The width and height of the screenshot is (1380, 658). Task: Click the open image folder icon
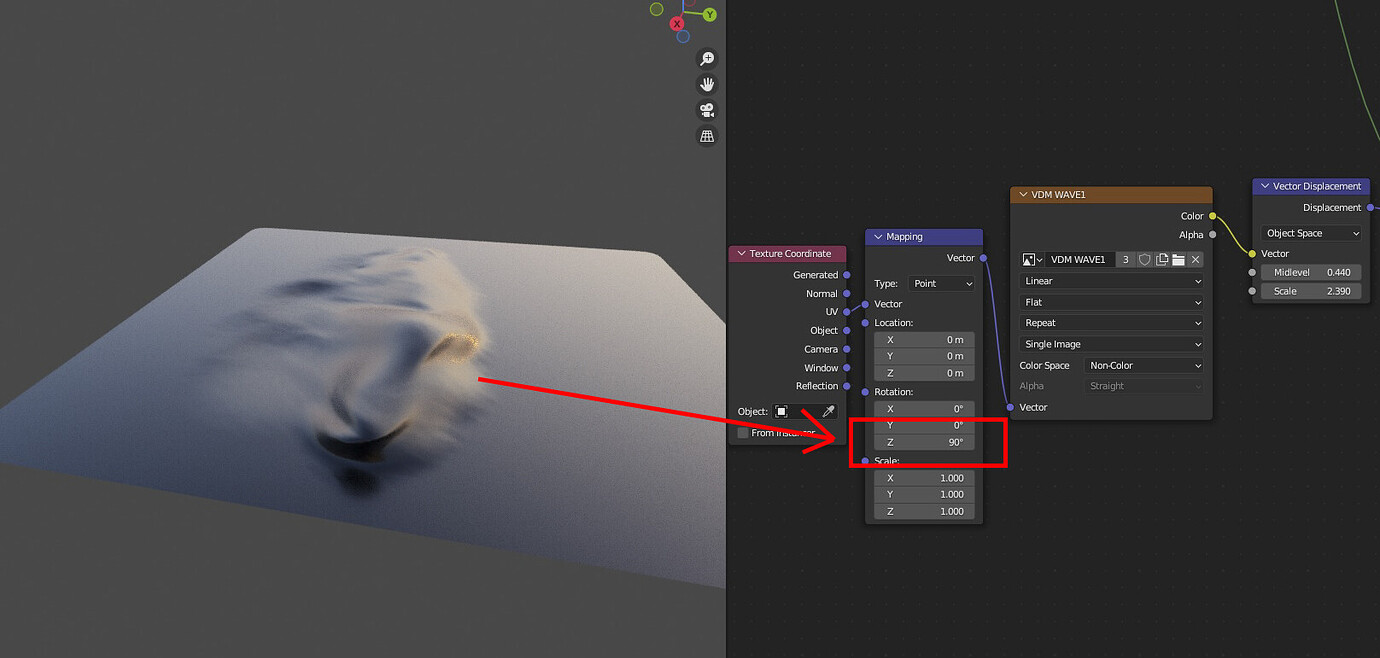click(1178, 259)
